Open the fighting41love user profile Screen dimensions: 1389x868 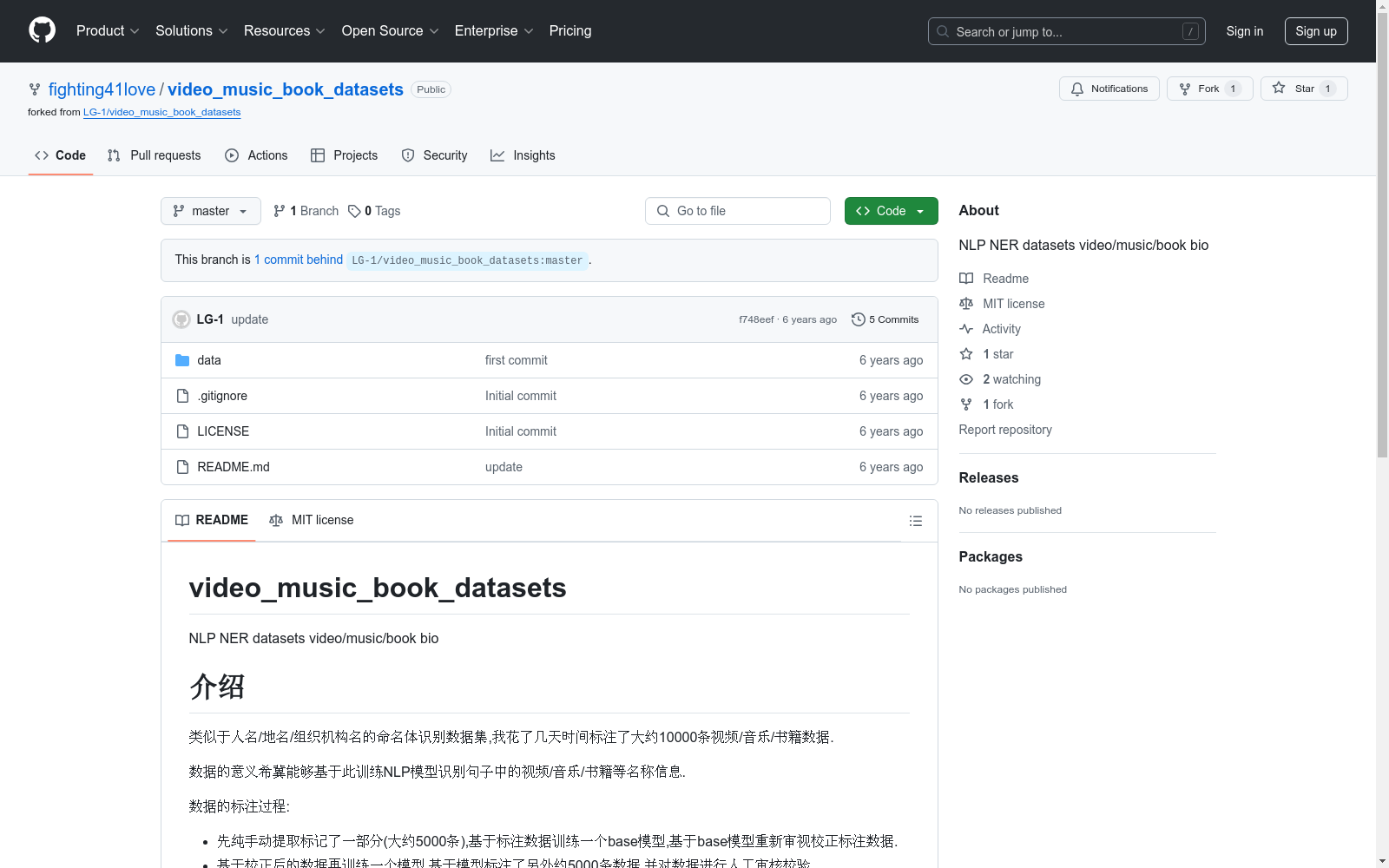tap(102, 89)
